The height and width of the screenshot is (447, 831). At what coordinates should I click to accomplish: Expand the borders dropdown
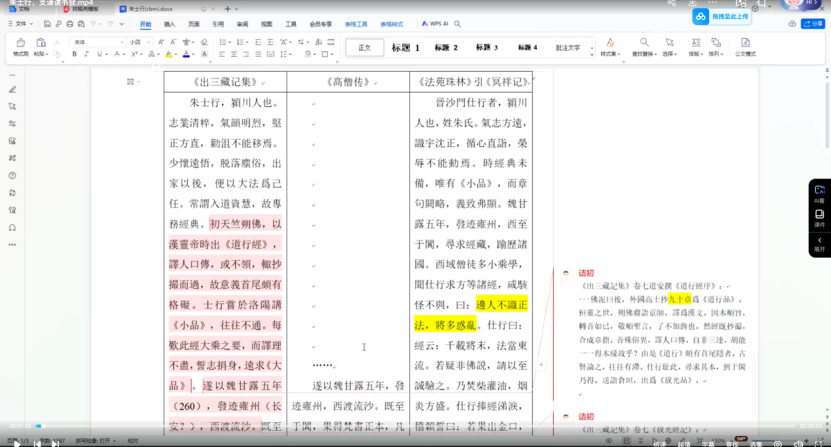point(331,55)
